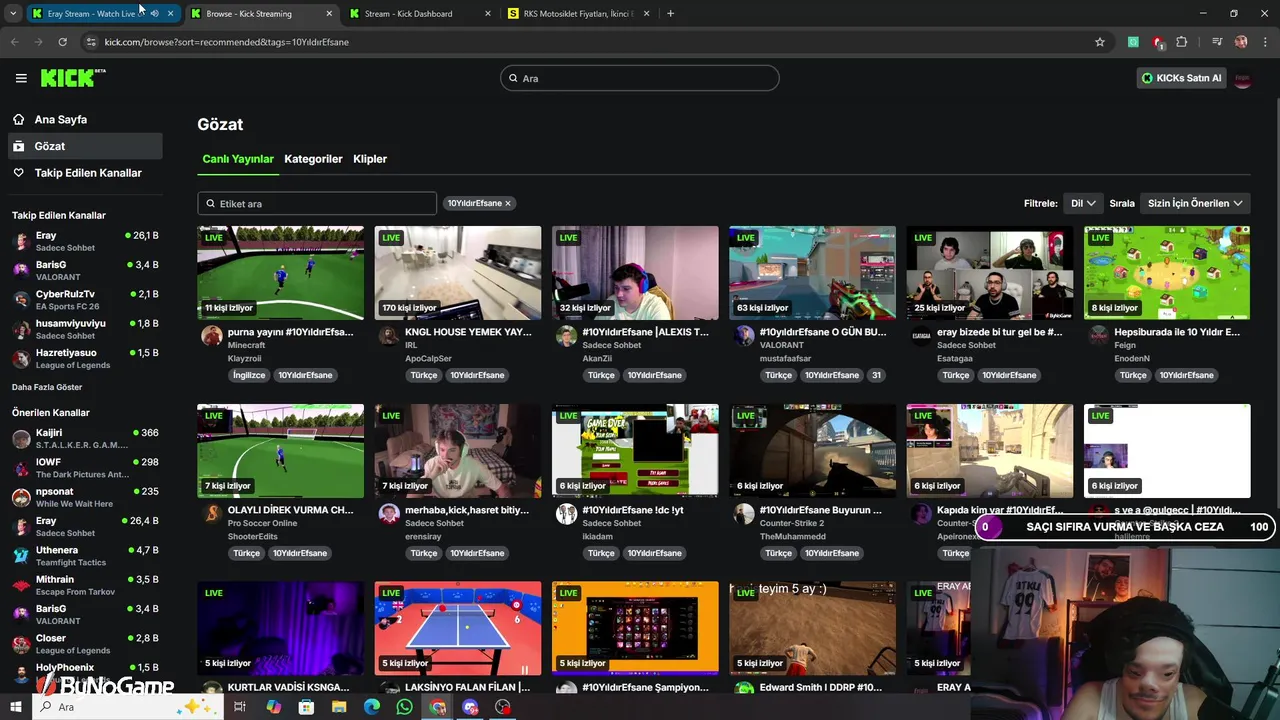Open Eray channel in followed list
The width and height of the screenshot is (1280, 720).
(x=85, y=241)
